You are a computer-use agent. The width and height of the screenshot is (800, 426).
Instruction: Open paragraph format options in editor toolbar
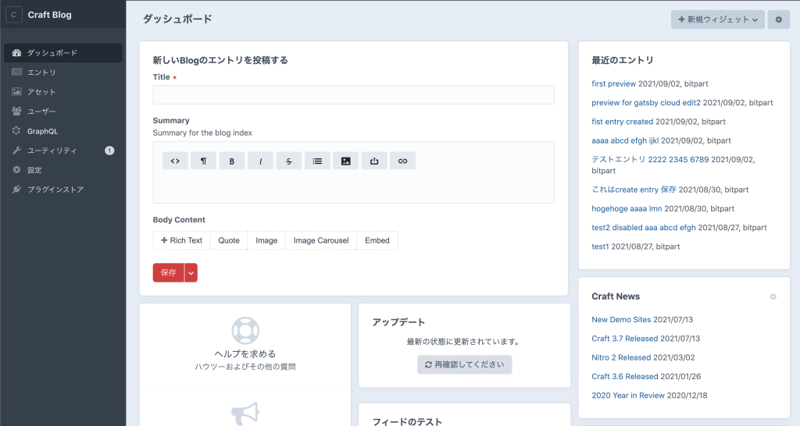[x=204, y=160]
